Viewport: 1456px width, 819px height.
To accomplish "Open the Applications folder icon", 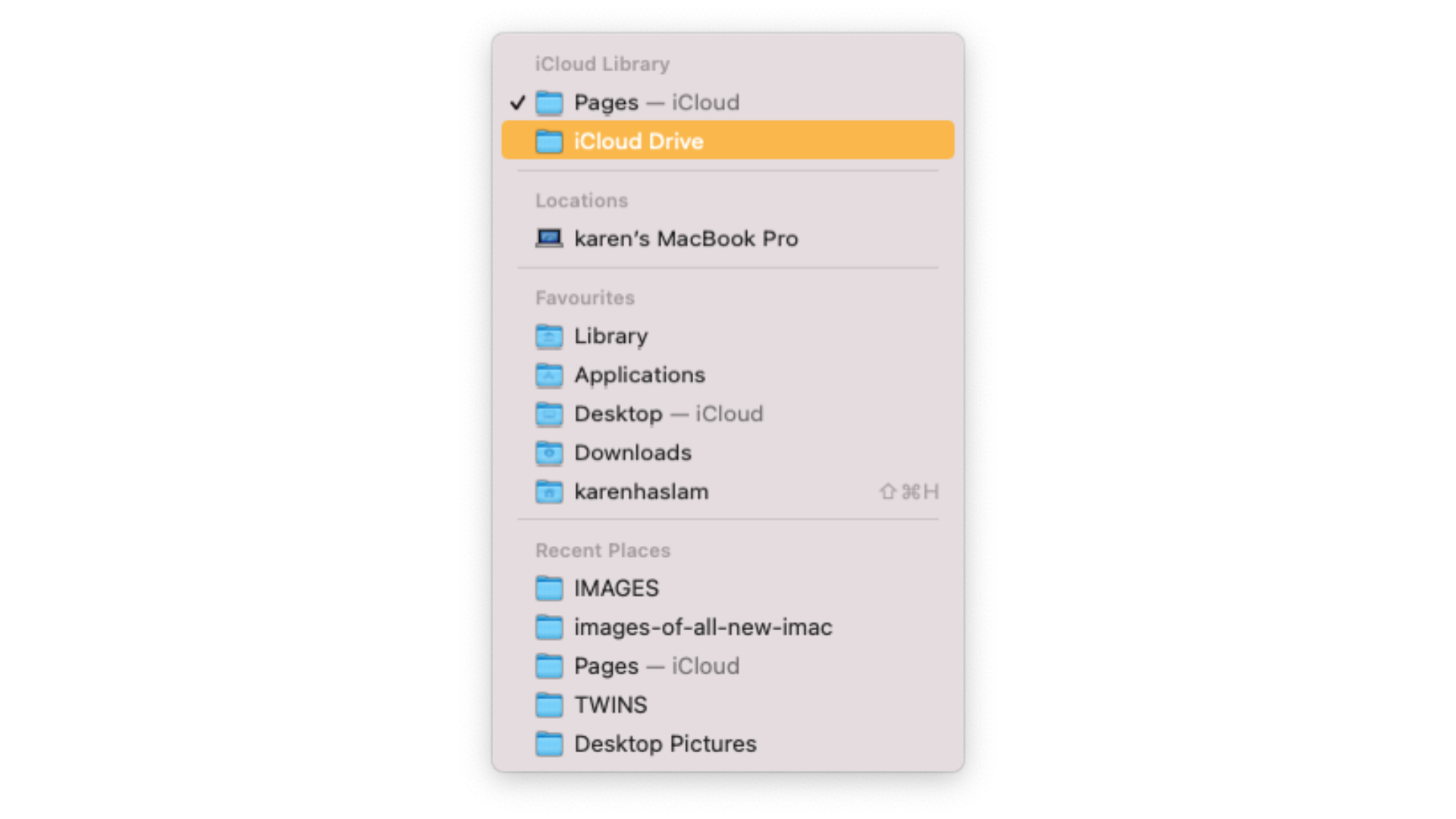I will pyautogui.click(x=550, y=375).
